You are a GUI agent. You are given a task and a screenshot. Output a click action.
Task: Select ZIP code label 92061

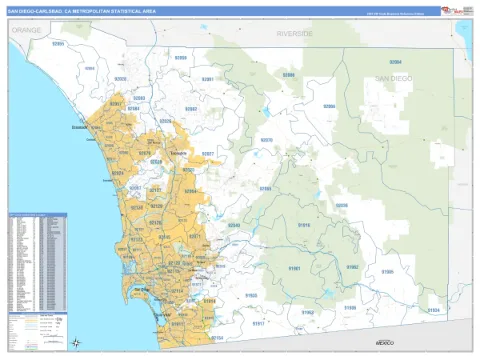tap(208, 79)
